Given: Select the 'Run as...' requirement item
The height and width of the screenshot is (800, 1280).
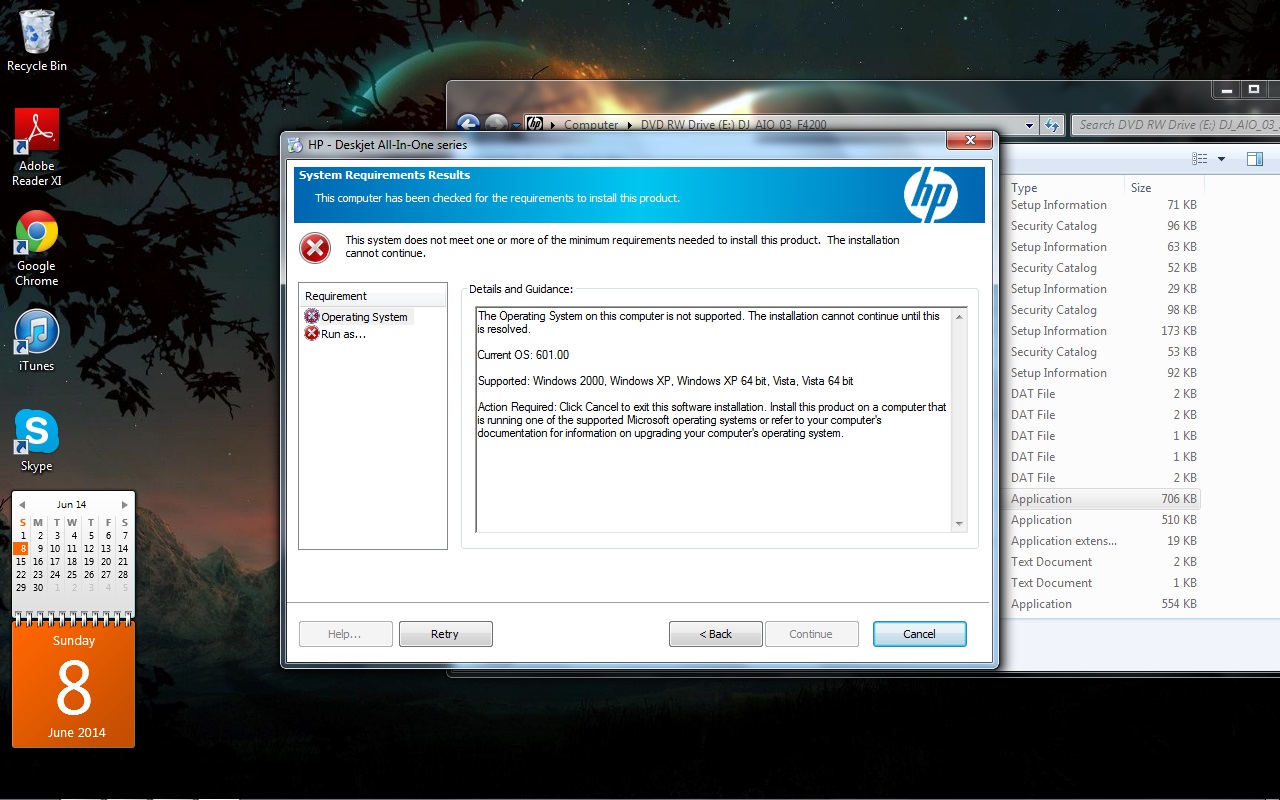Looking at the screenshot, I should point(343,334).
